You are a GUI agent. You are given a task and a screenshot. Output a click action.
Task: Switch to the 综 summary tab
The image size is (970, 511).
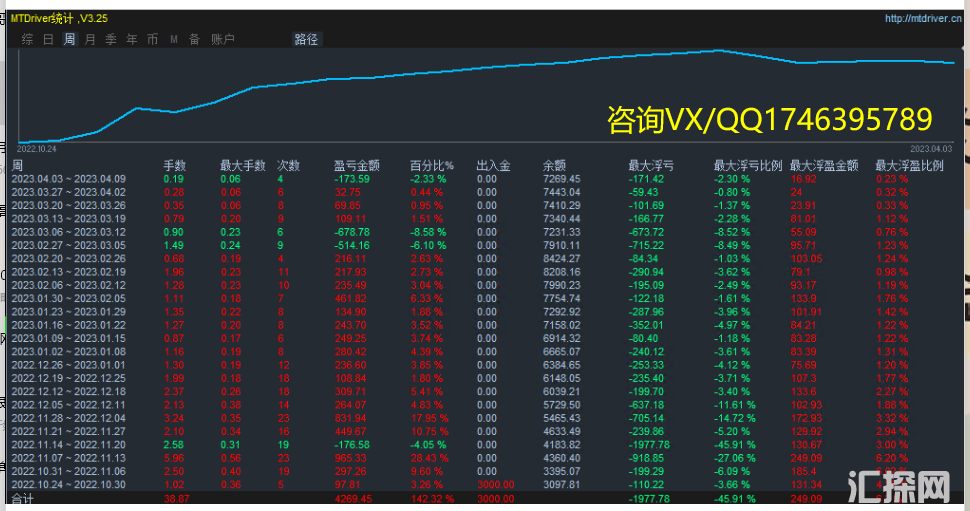tap(27, 39)
